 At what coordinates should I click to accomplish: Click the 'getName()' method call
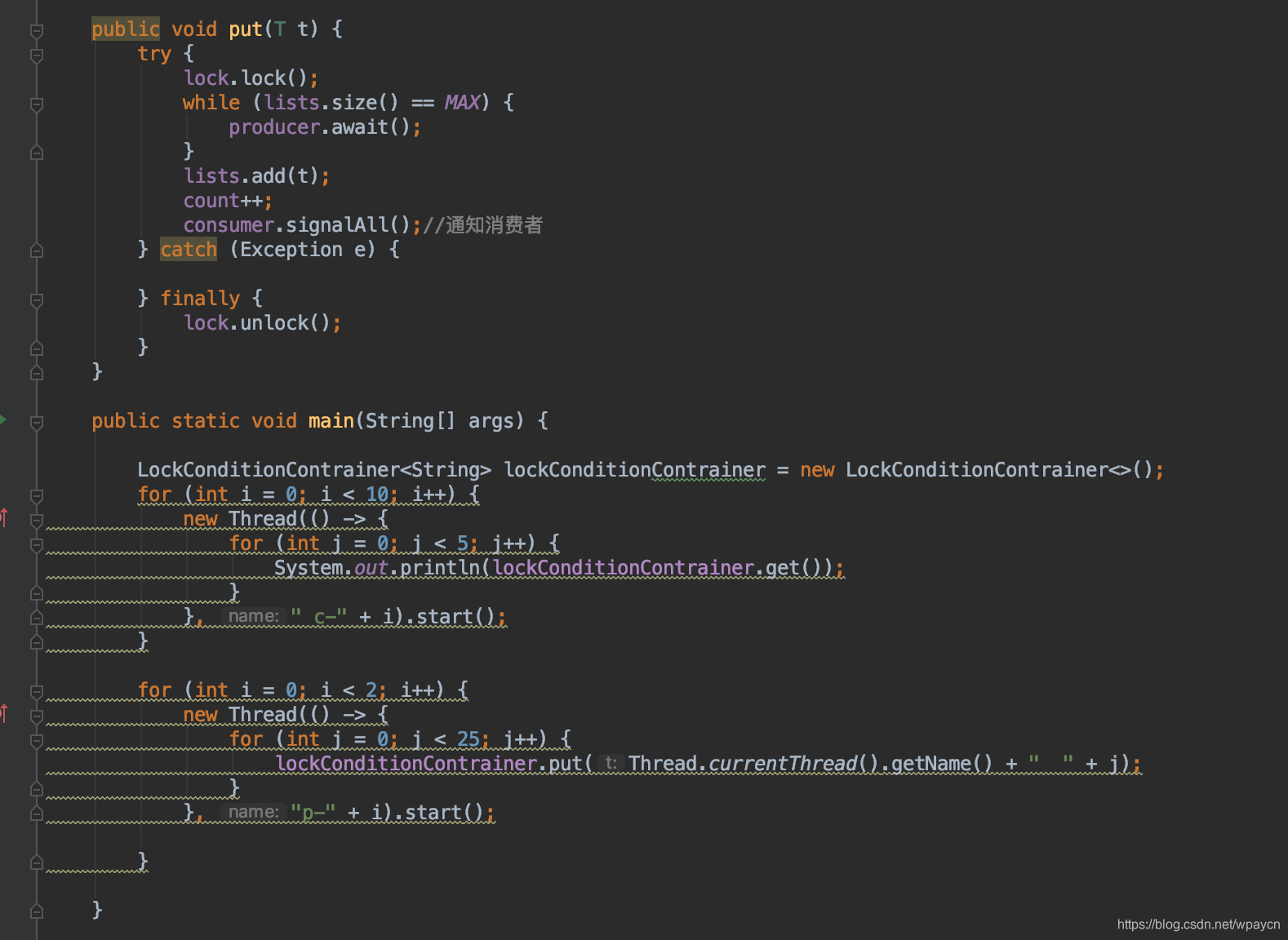click(x=942, y=764)
